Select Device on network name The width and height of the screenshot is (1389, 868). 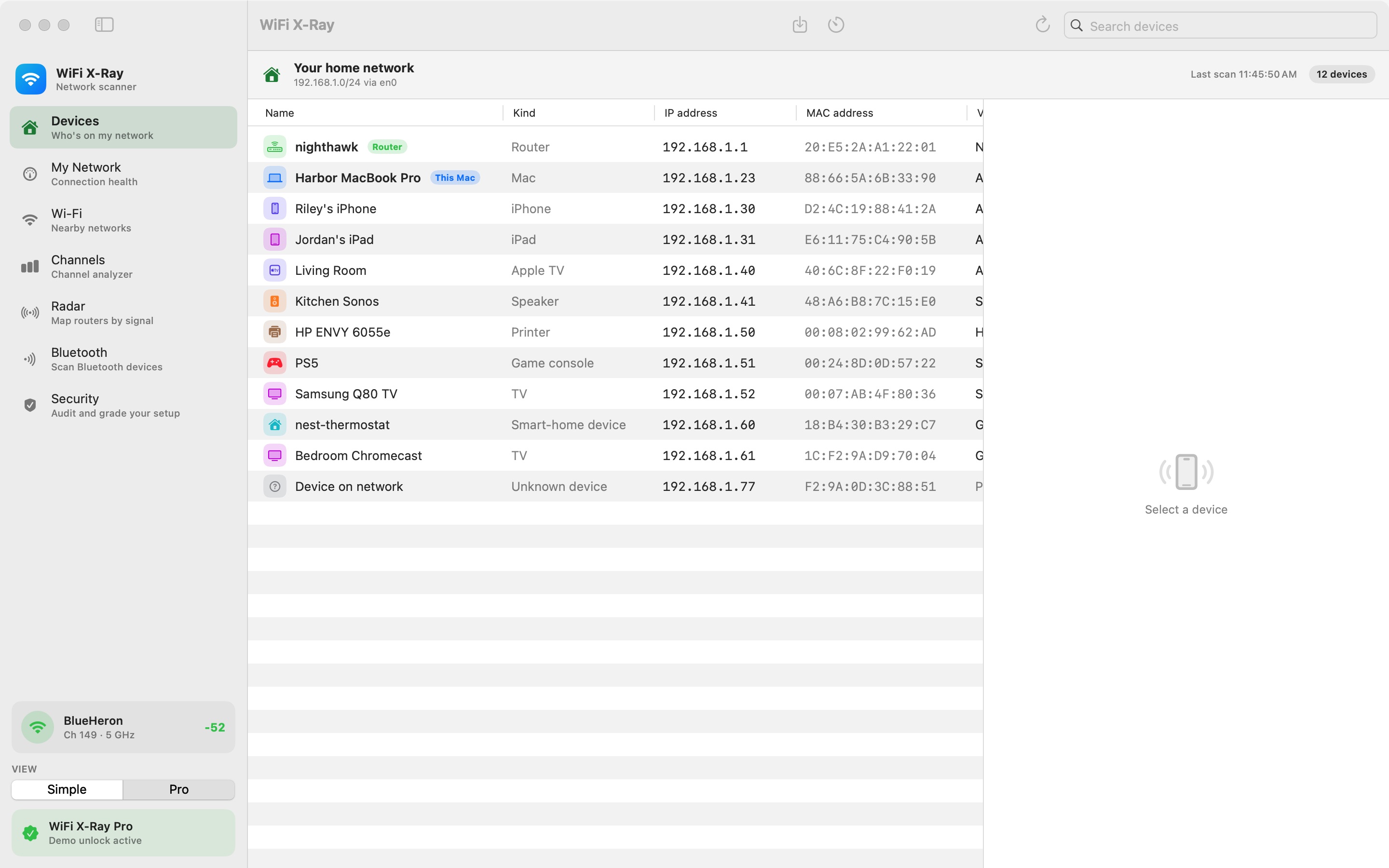[x=348, y=487]
